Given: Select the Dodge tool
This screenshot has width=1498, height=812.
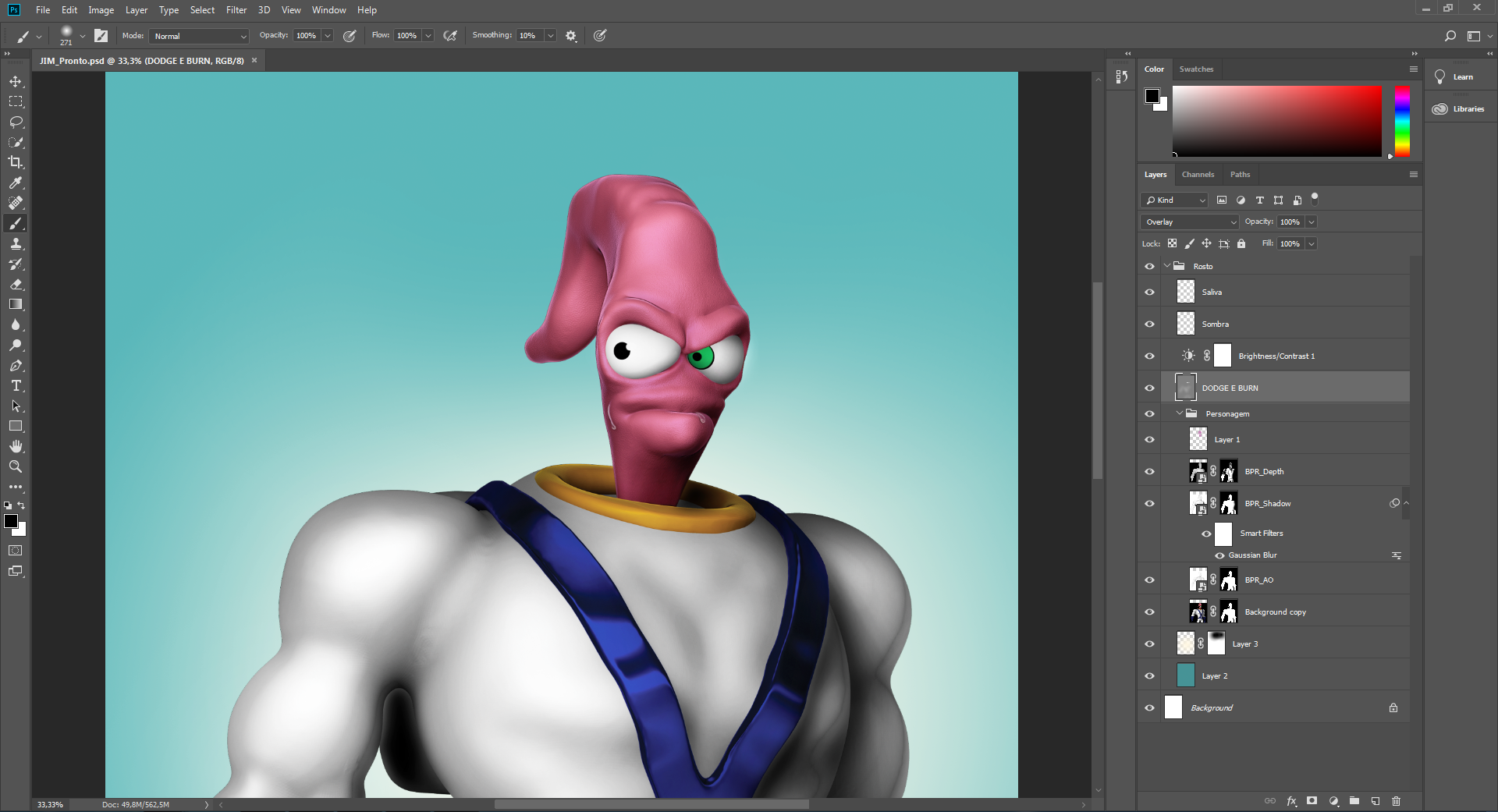Looking at the screenshot, I should coord(16,345).
